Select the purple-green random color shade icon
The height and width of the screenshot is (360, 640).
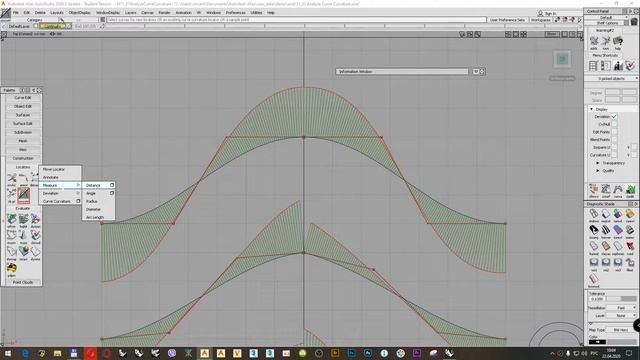(x=618, y=214)
